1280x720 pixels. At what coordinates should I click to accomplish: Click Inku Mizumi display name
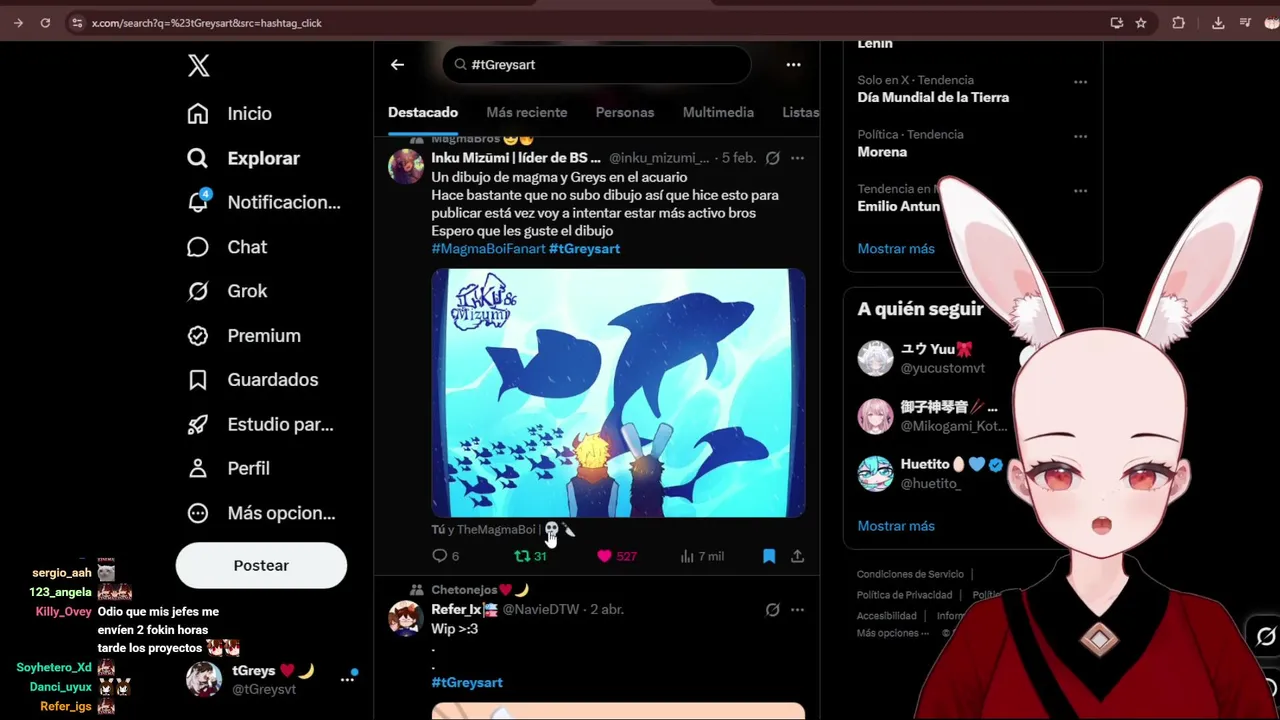516,158
